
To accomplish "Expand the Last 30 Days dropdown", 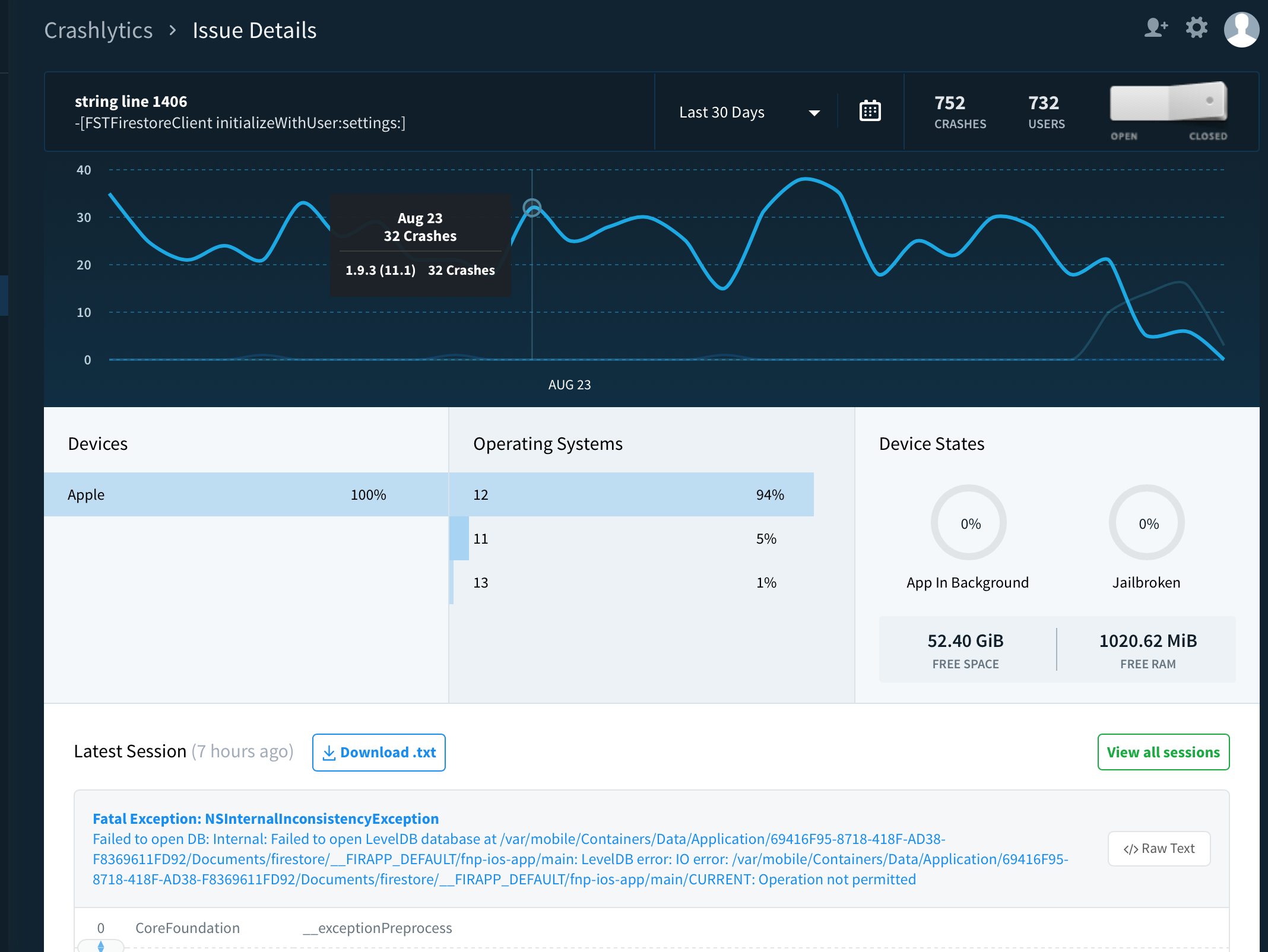I will click(x=721, y=112).
